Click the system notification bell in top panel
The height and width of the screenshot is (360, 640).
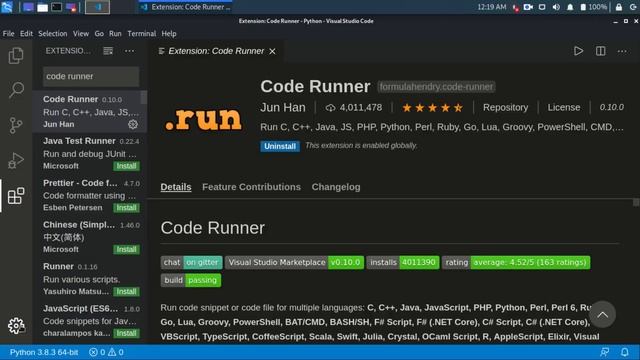[x=570, y=7]
